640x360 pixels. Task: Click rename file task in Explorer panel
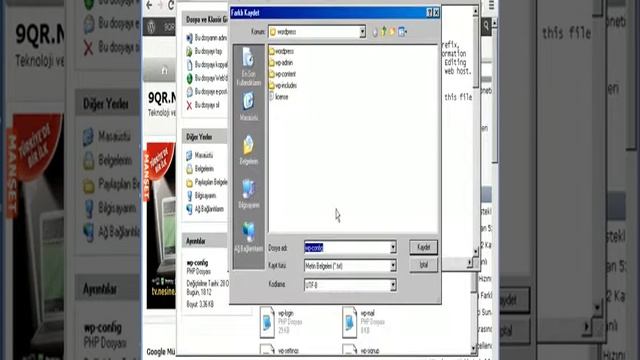pyautogui.click(x=207, y=38)
